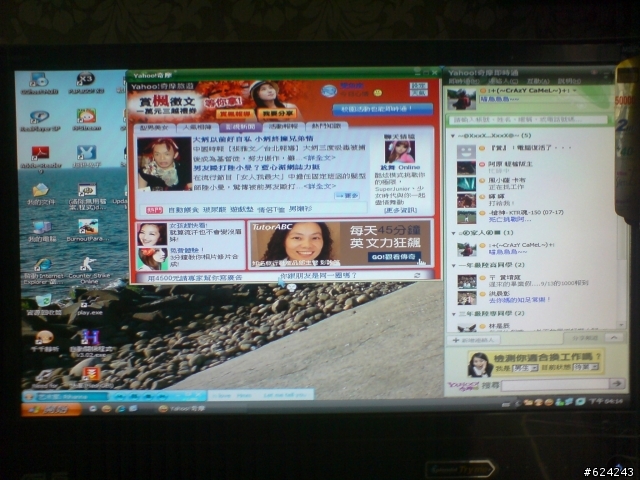Open 我是 男生 gender dropdown in ad
The width and height of the screenshot is (640, 480).
[x=525, y=368]
